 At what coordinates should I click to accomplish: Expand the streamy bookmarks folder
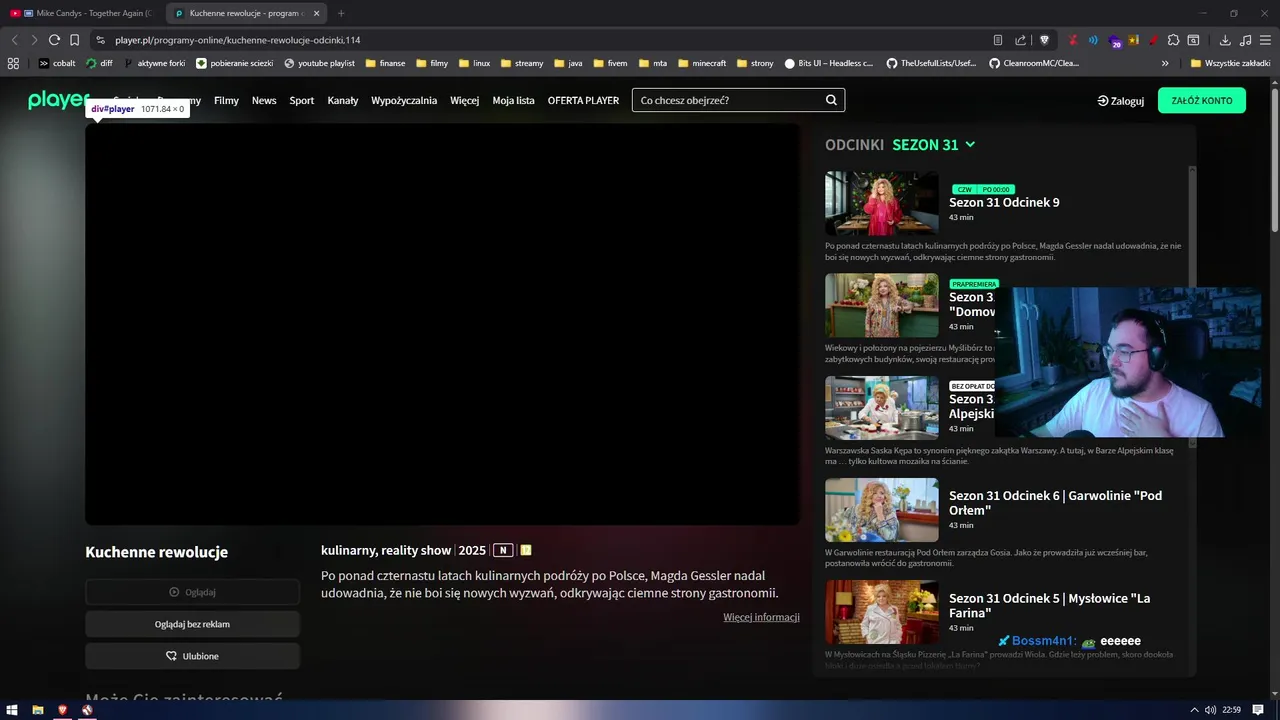pyautogui.click(x=522, y=63)
